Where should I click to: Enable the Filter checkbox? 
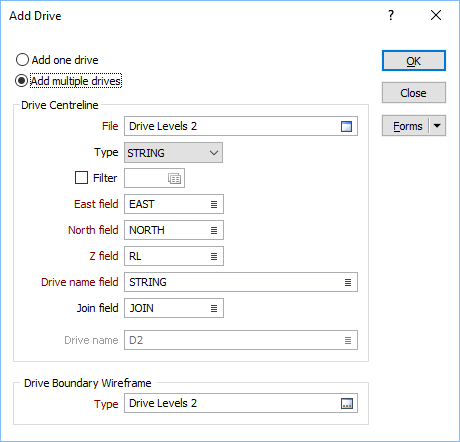(81, 178)
